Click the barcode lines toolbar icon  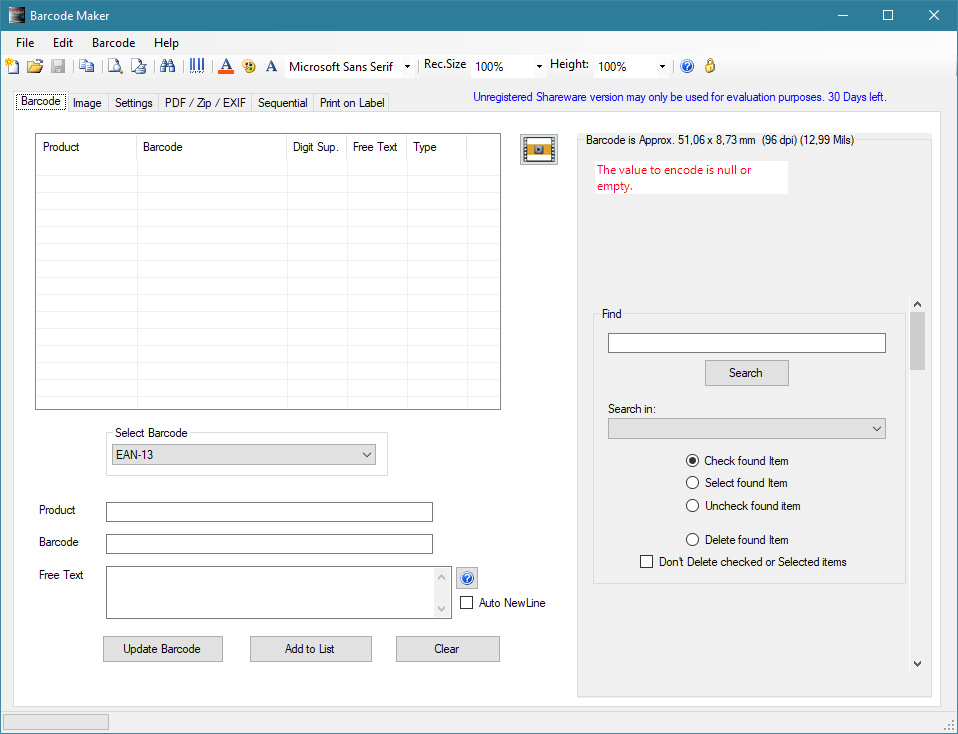click(197, 66)
